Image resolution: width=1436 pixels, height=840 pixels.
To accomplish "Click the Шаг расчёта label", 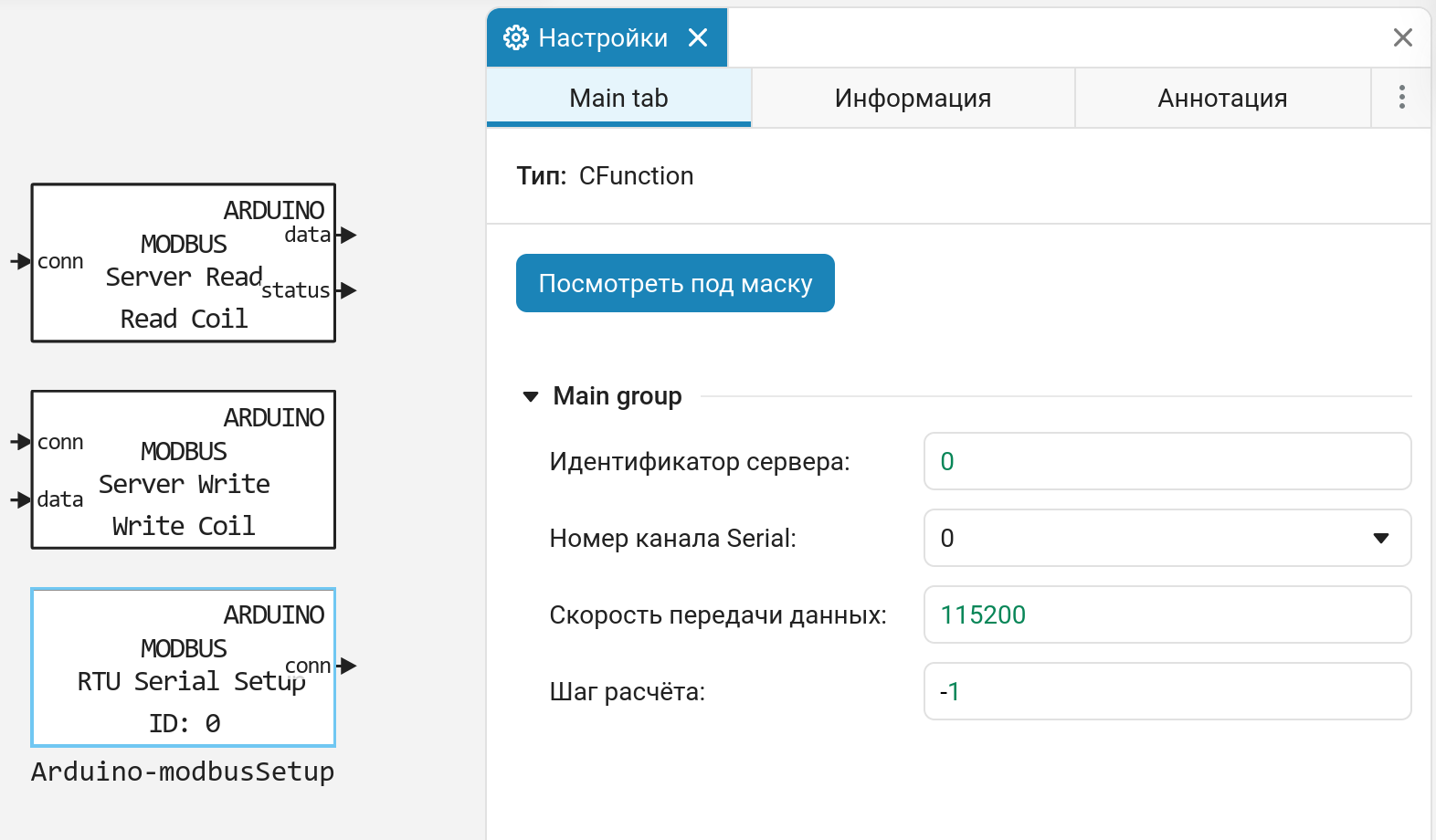I will click(x=628, y=691).
